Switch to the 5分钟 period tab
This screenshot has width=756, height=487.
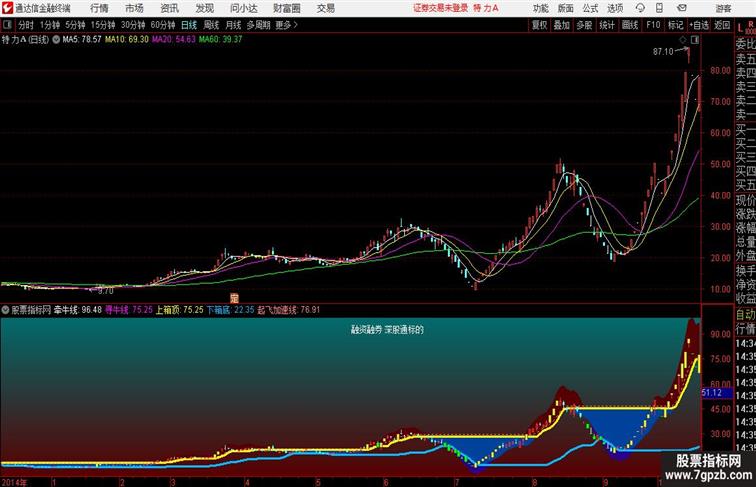tap(75, 25)
